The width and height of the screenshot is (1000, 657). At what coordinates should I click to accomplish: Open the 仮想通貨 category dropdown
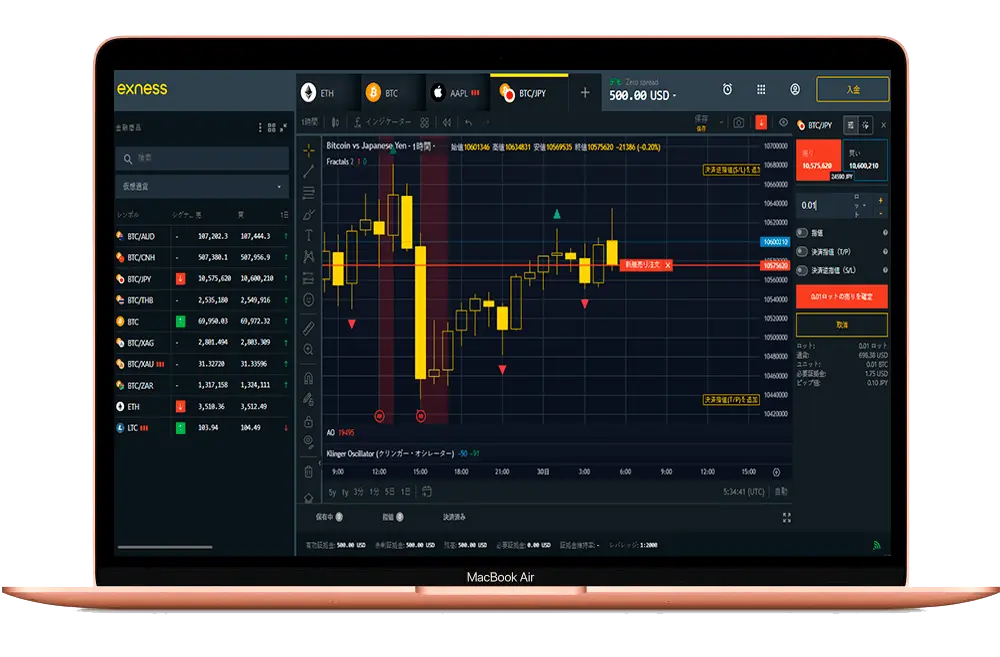(200, 185)
